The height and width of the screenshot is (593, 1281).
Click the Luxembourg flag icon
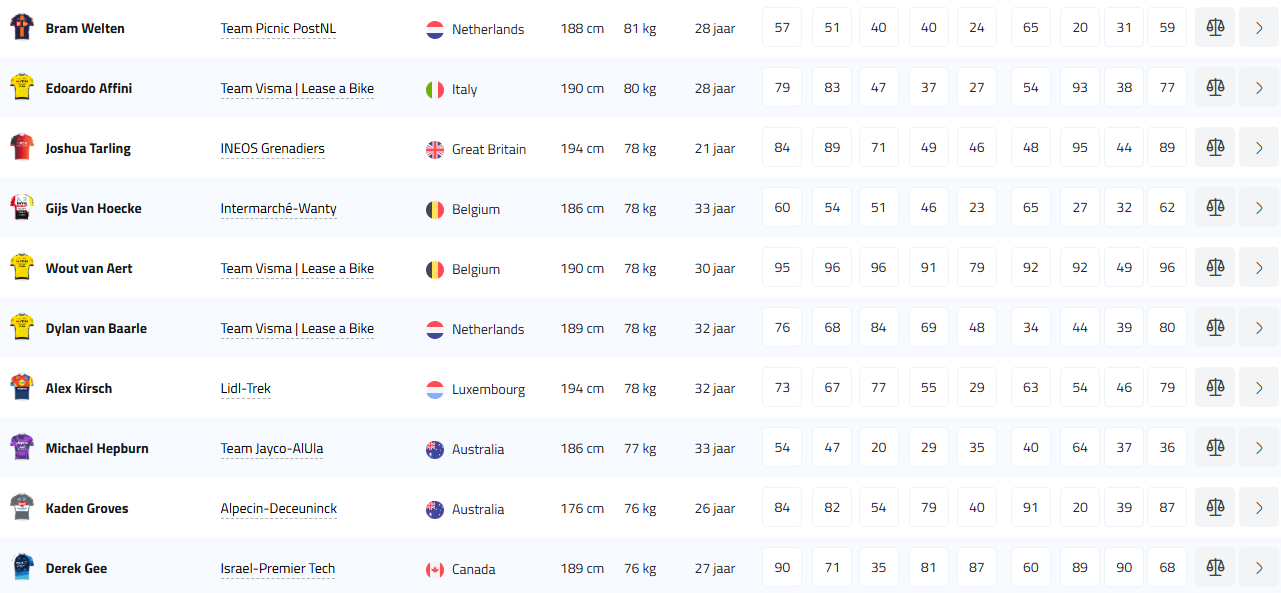[435, 389]
